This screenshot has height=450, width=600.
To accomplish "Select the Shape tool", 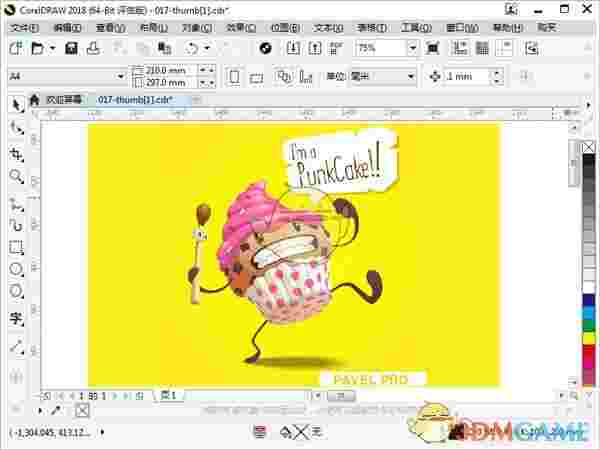I will click(16, 129).
